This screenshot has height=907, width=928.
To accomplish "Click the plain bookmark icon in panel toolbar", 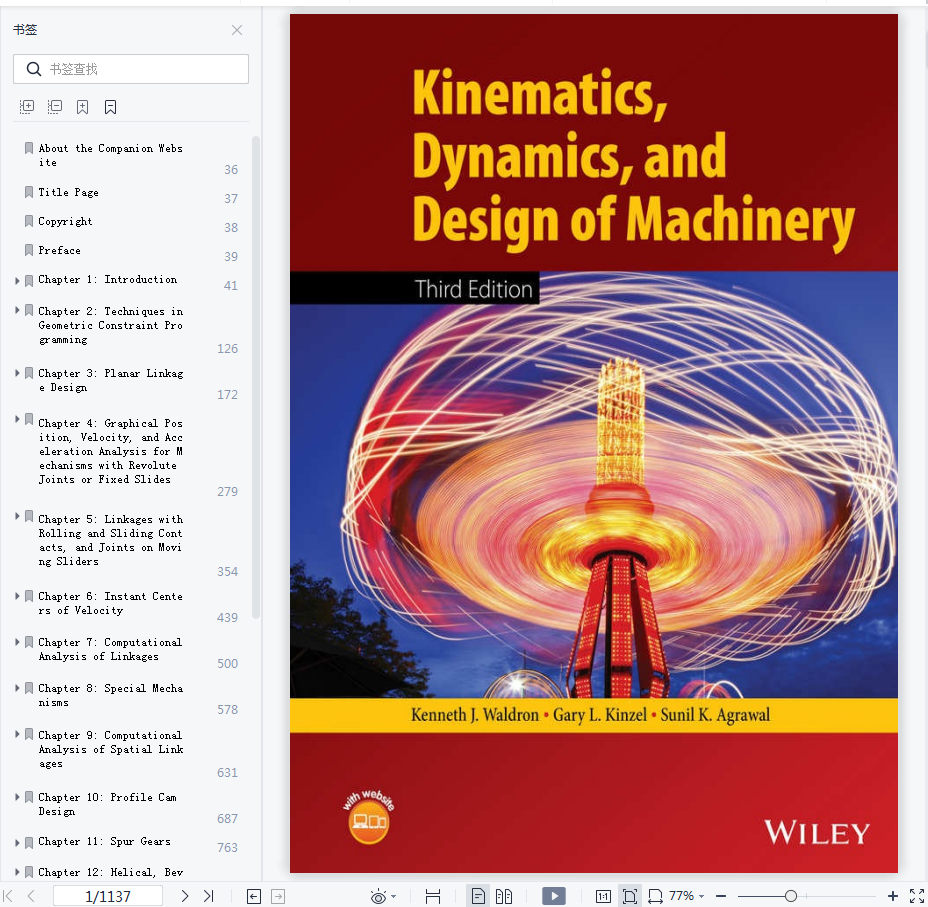I will point(110,107).
